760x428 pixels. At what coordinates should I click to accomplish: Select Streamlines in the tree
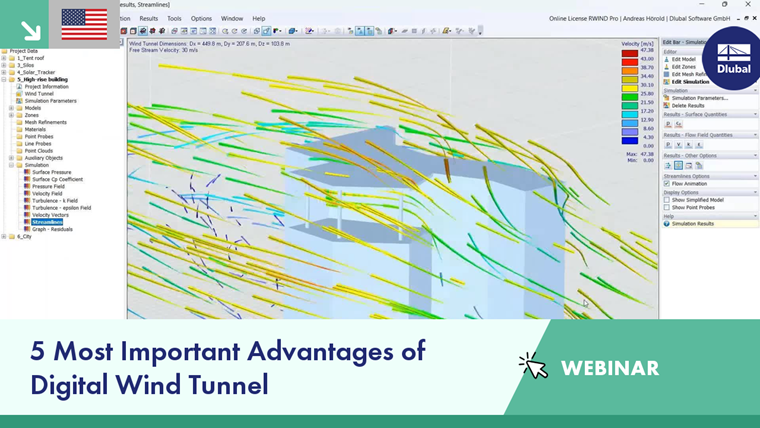(x=47, y=222)
